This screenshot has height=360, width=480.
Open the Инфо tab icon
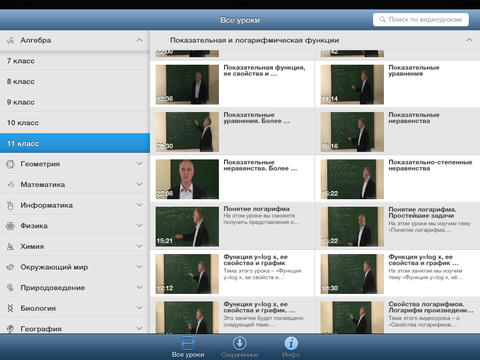pyautogui.click(x=291, y=343)
